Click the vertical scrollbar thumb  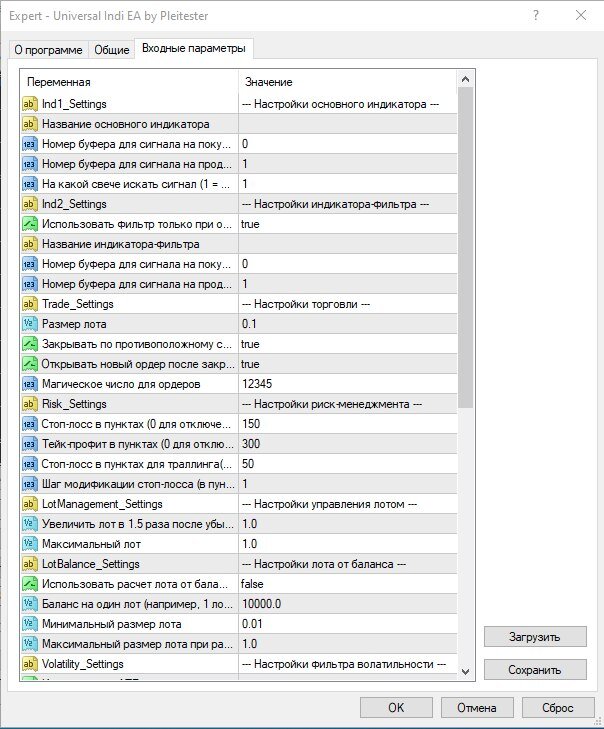coord(465,247)
